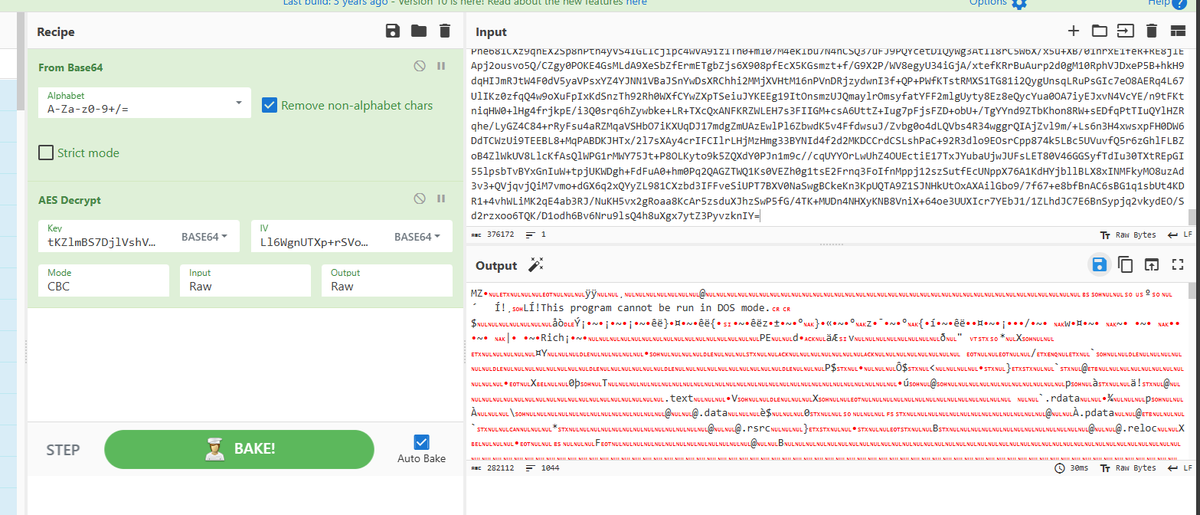The image size is (1200, 515).
Task: Click the Options label
Action: pyautogui.click(x=987, y=4)
